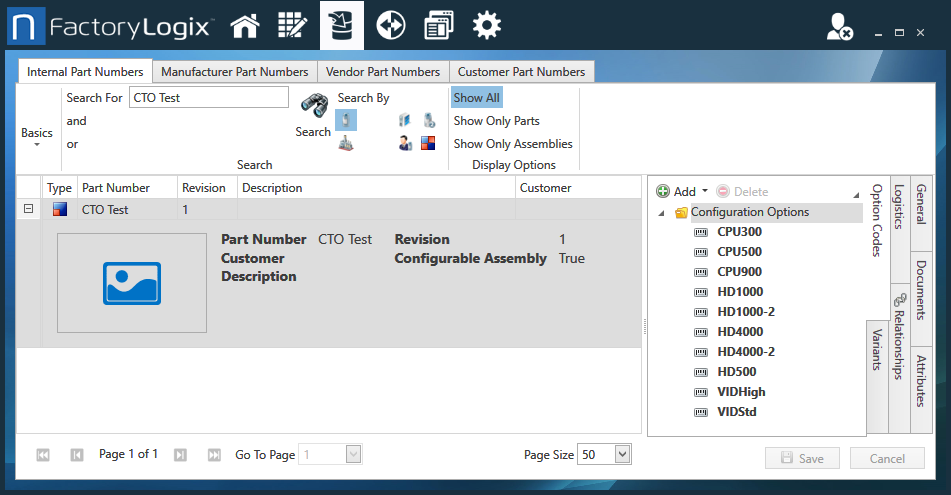951x495 pixels.
Task: Click the image placeholder for CTO Test
Action: click(x=132, y=283)
